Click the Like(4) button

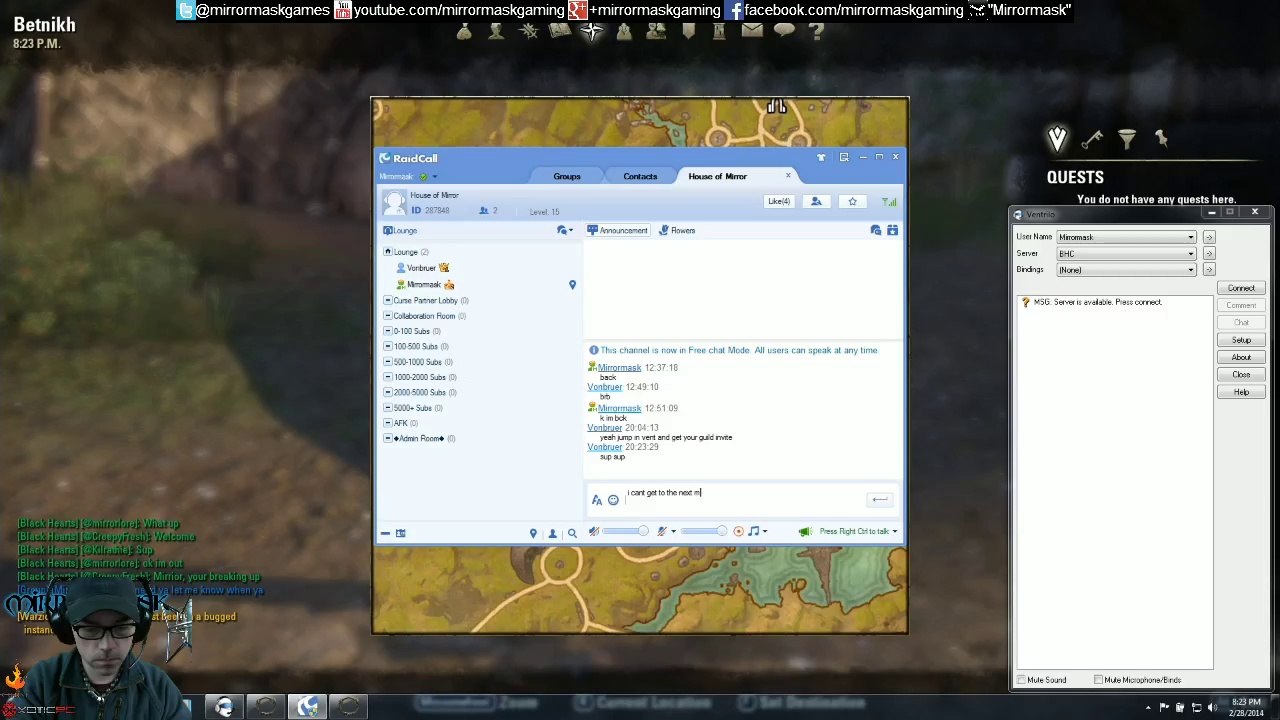(778, 202)
